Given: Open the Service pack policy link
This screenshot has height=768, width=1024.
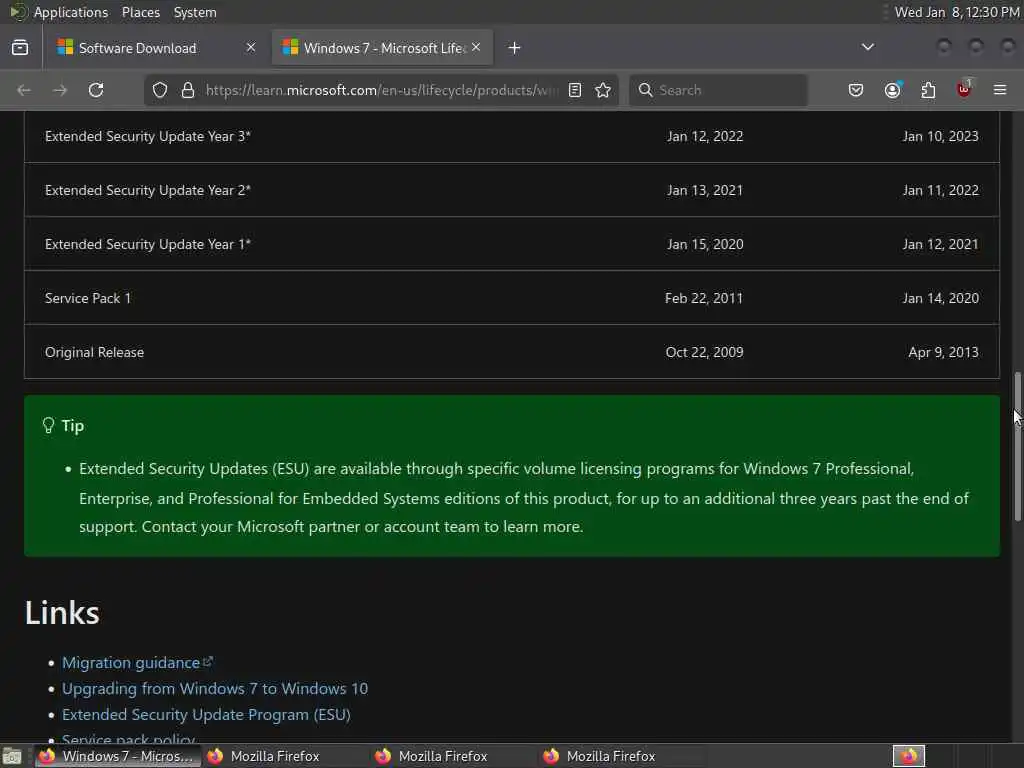Looking at the screenshot, I should pyautogui.click(x=129, y=739).
